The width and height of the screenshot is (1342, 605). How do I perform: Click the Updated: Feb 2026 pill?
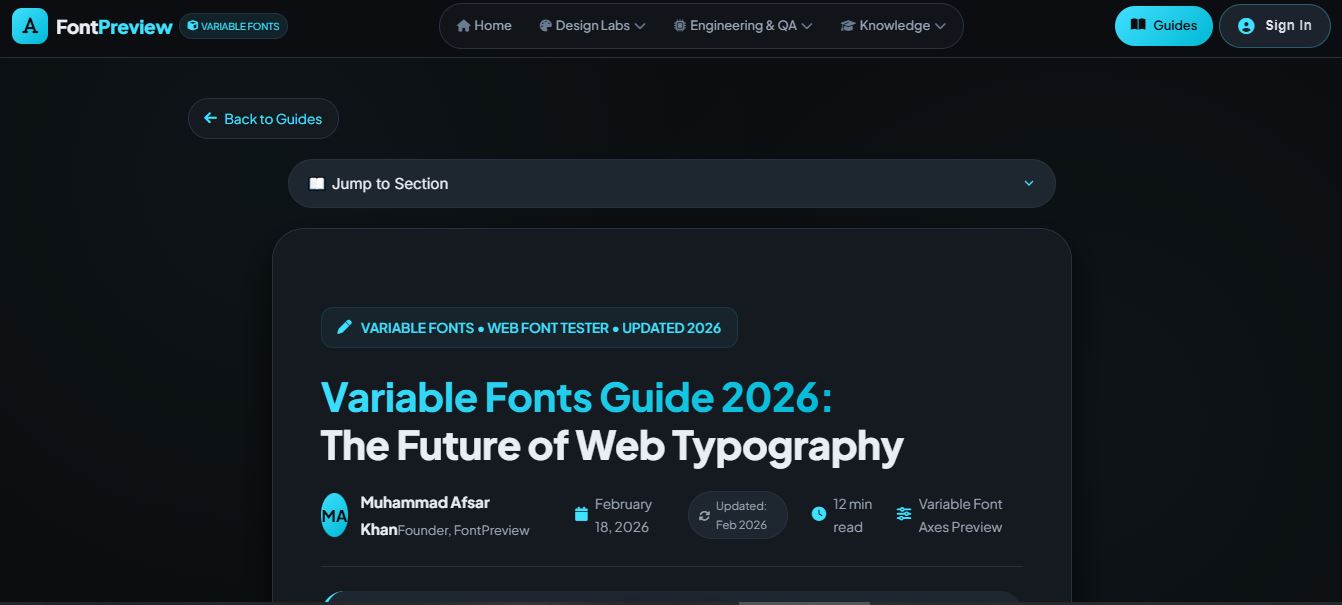click(738, 515)
